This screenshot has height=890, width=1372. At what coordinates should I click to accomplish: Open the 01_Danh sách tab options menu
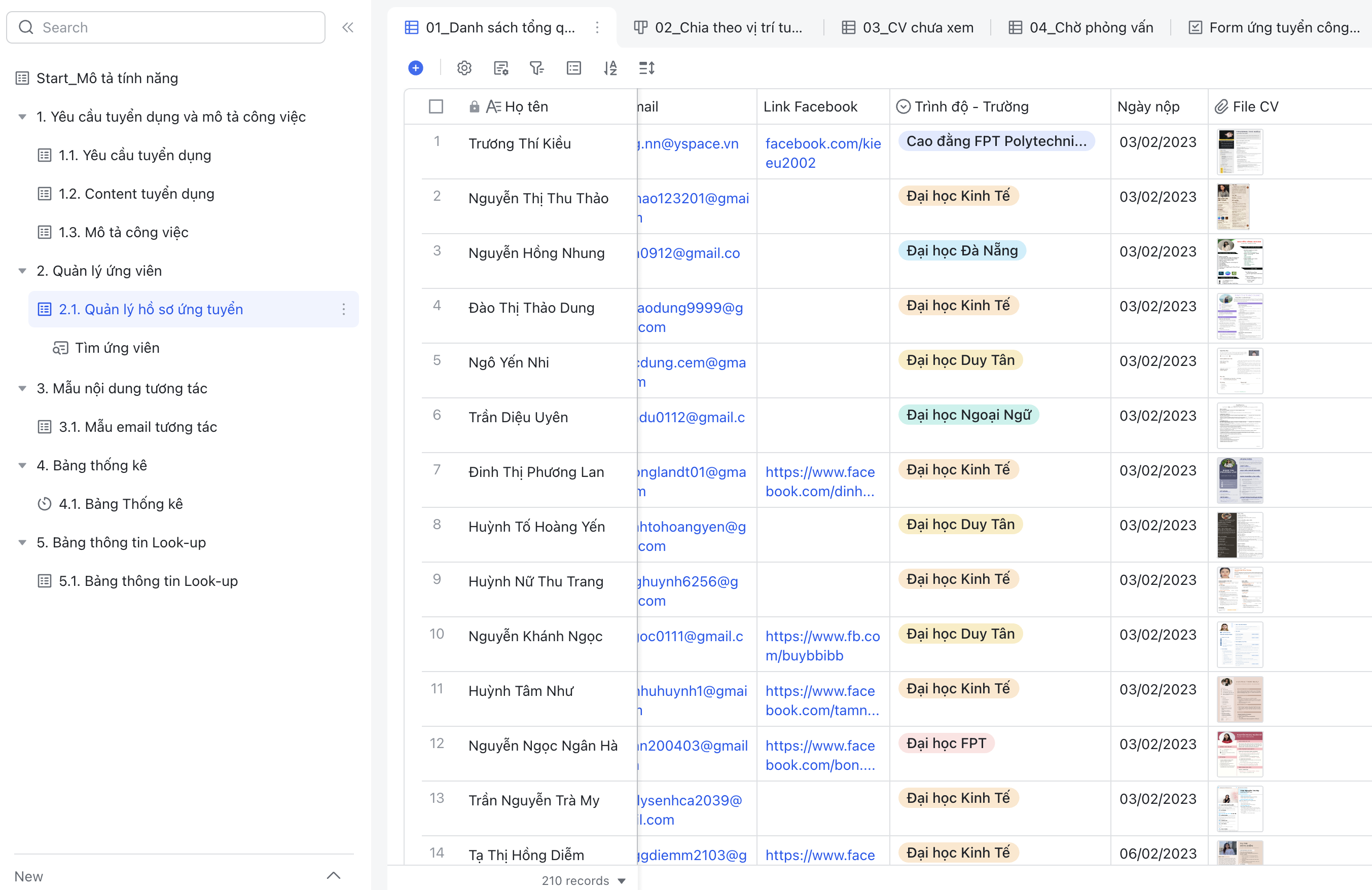point(597,27)
